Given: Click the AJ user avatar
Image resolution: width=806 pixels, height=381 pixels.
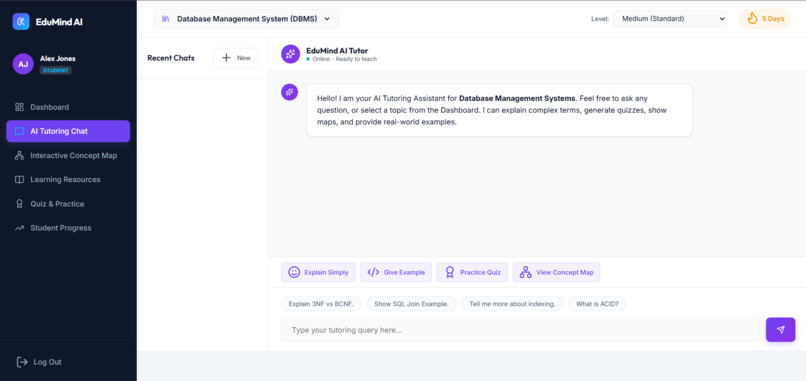Looking at the screenshot, I should 23,64.
